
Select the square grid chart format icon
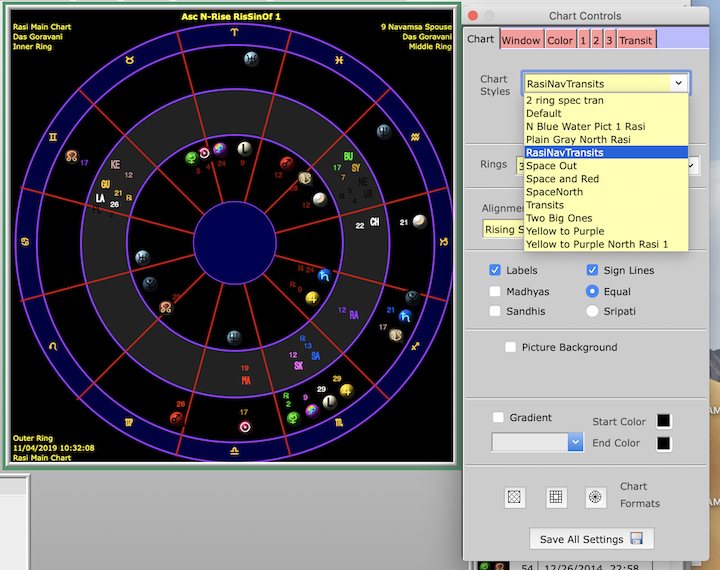[x=555, y=496]
